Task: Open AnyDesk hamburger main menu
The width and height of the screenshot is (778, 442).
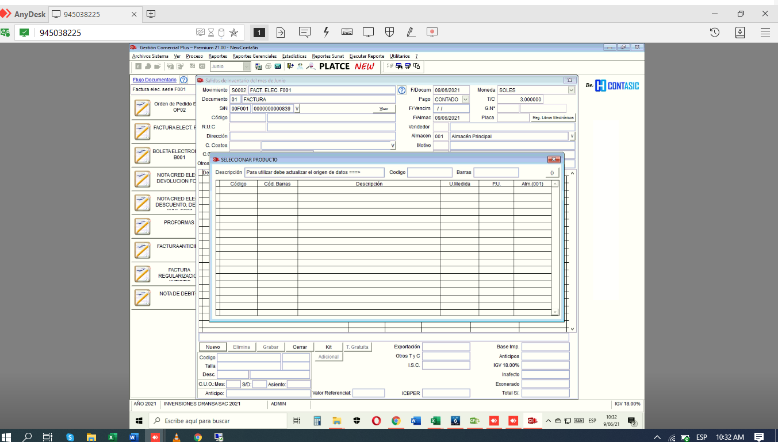Action: [766, 32]
